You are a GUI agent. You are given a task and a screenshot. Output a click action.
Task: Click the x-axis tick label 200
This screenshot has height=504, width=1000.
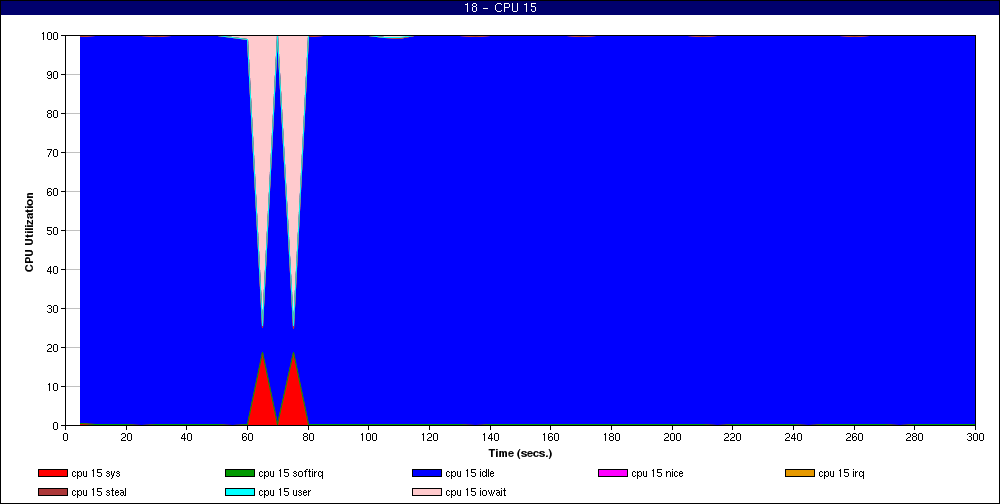click(x=672, y=437)
